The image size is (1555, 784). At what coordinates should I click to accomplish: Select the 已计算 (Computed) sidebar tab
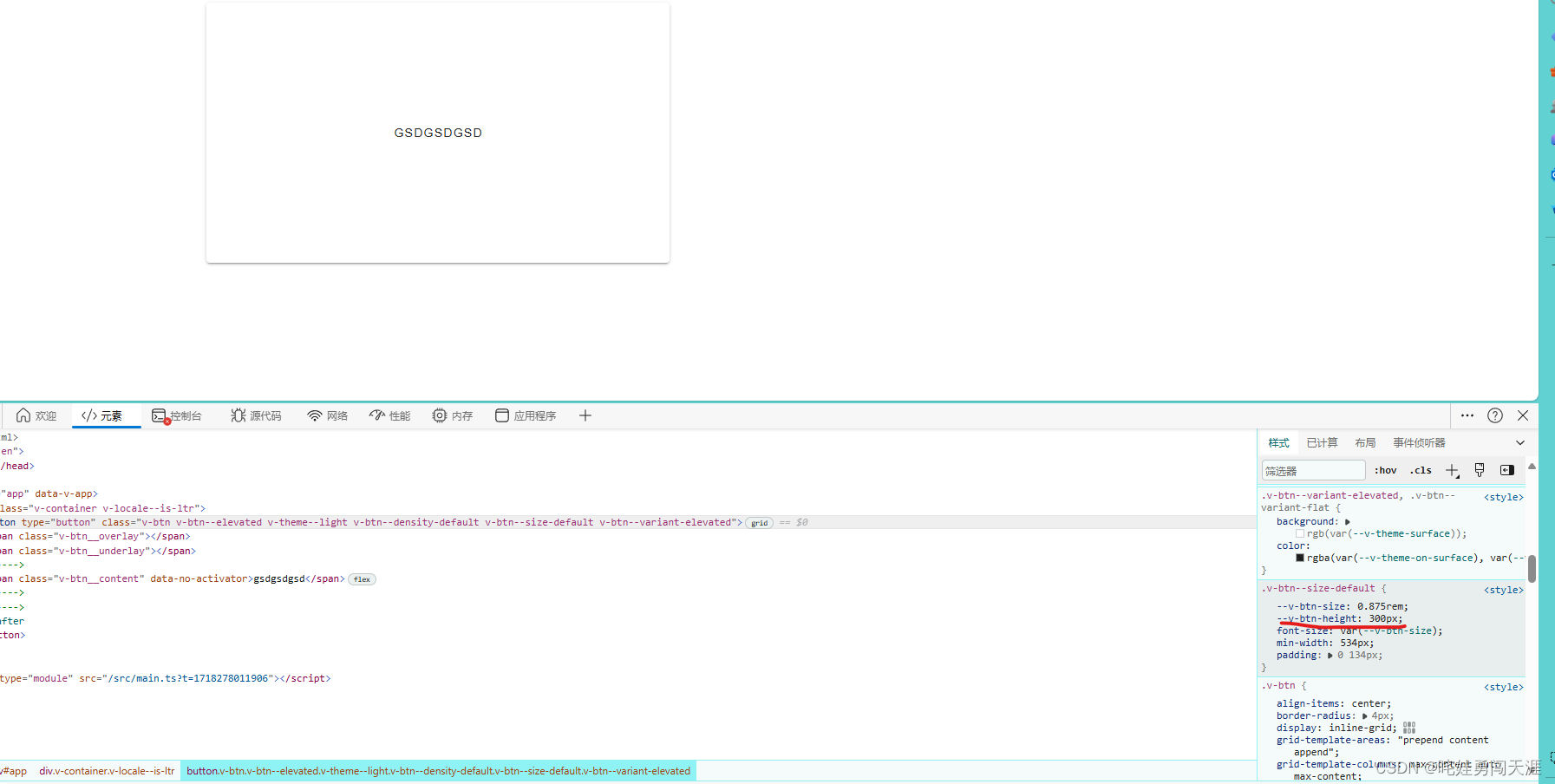point(1323,442)
